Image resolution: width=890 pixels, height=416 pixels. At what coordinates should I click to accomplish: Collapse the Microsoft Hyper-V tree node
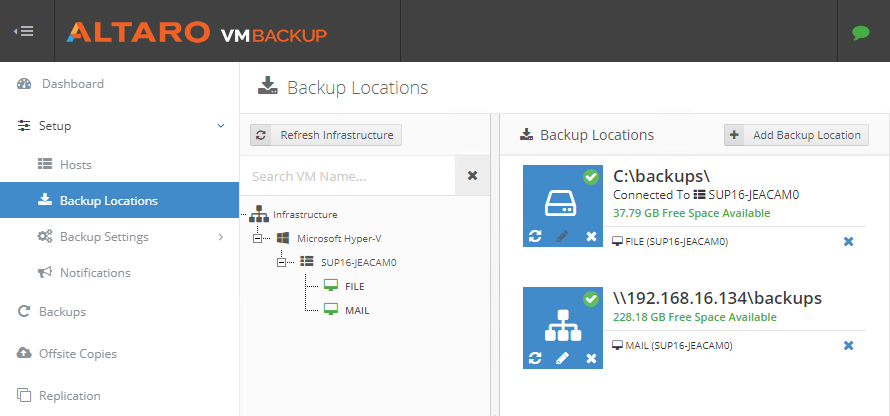[258, 239]
